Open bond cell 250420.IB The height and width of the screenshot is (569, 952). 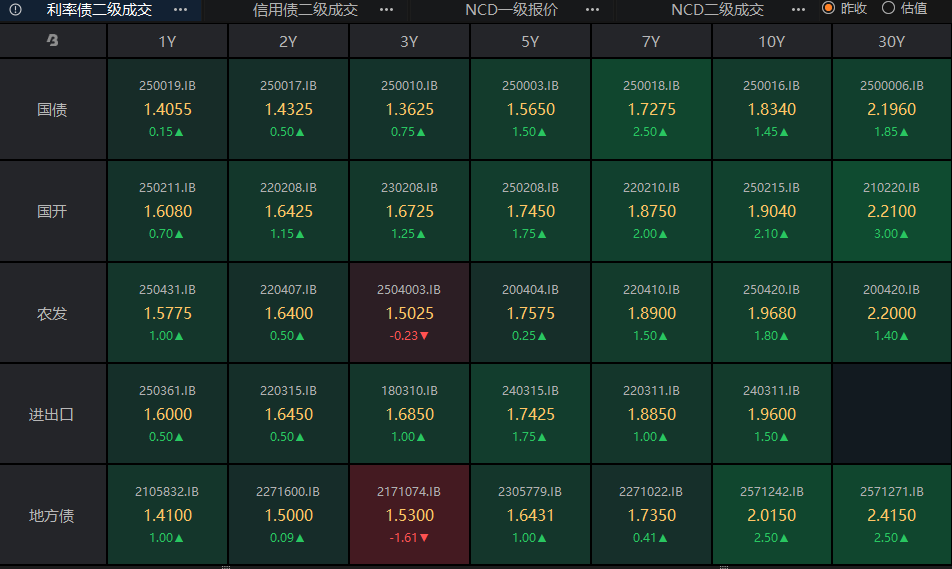click(772, 313)
